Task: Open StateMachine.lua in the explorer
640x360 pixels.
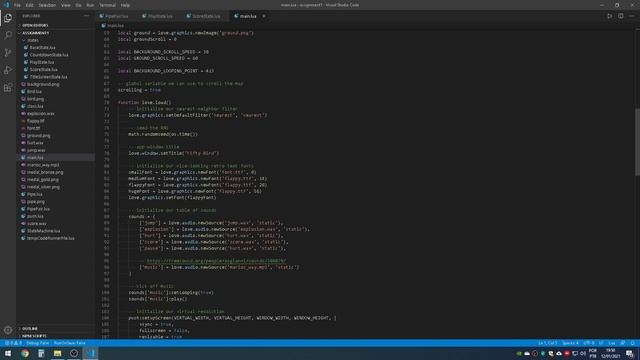Action: coord(43,231)
